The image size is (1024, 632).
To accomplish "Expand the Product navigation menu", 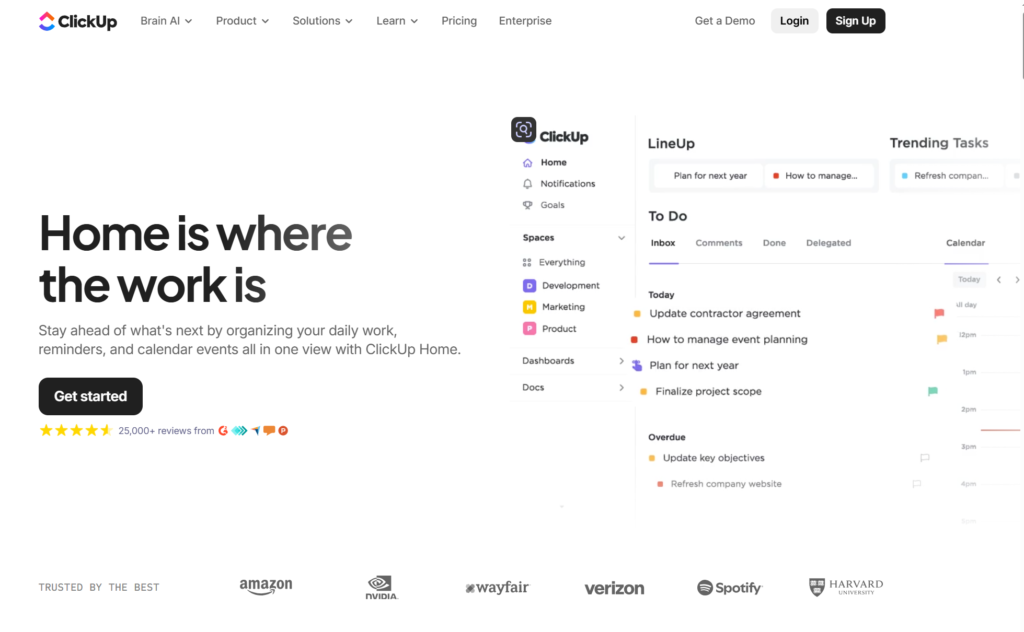I will [242, 21].
